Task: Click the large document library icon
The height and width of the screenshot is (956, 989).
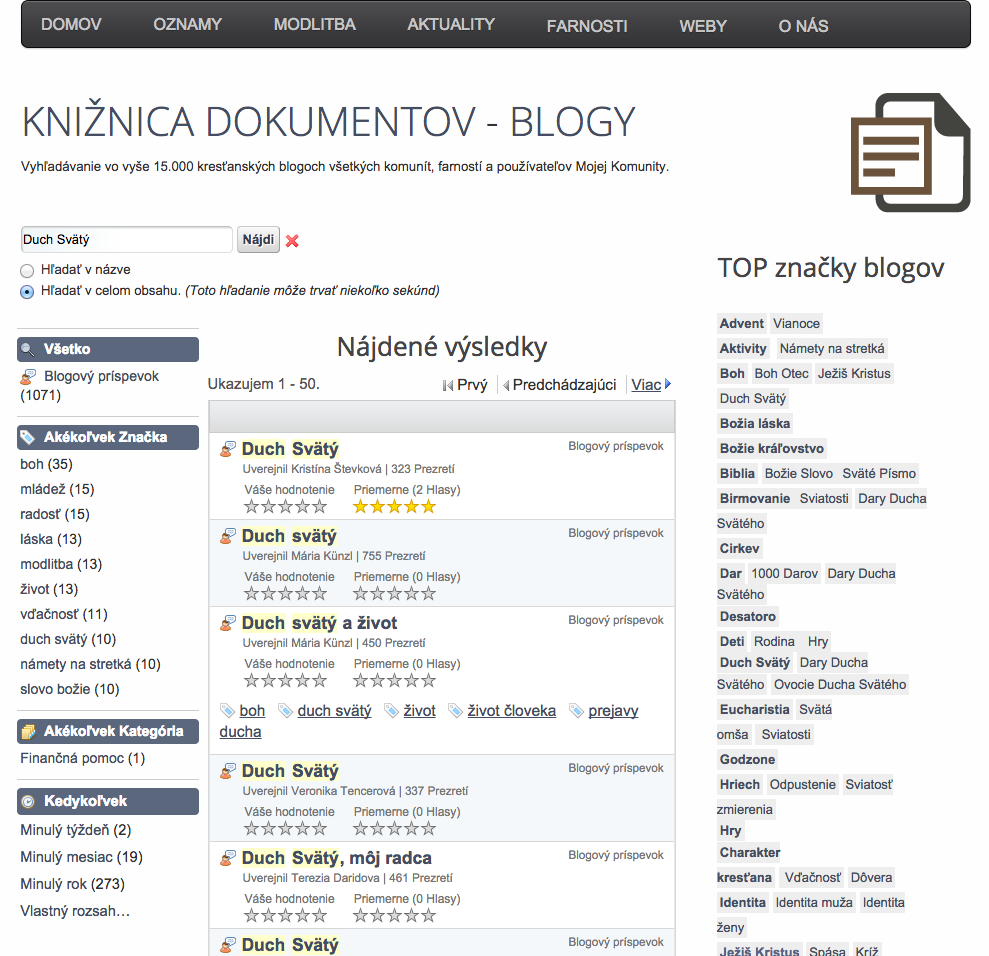Action: 910,152
